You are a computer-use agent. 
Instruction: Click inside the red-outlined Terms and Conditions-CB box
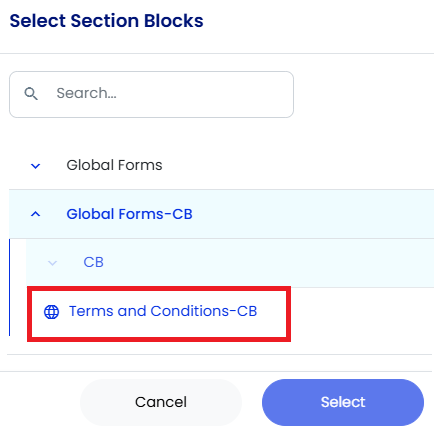159,314
